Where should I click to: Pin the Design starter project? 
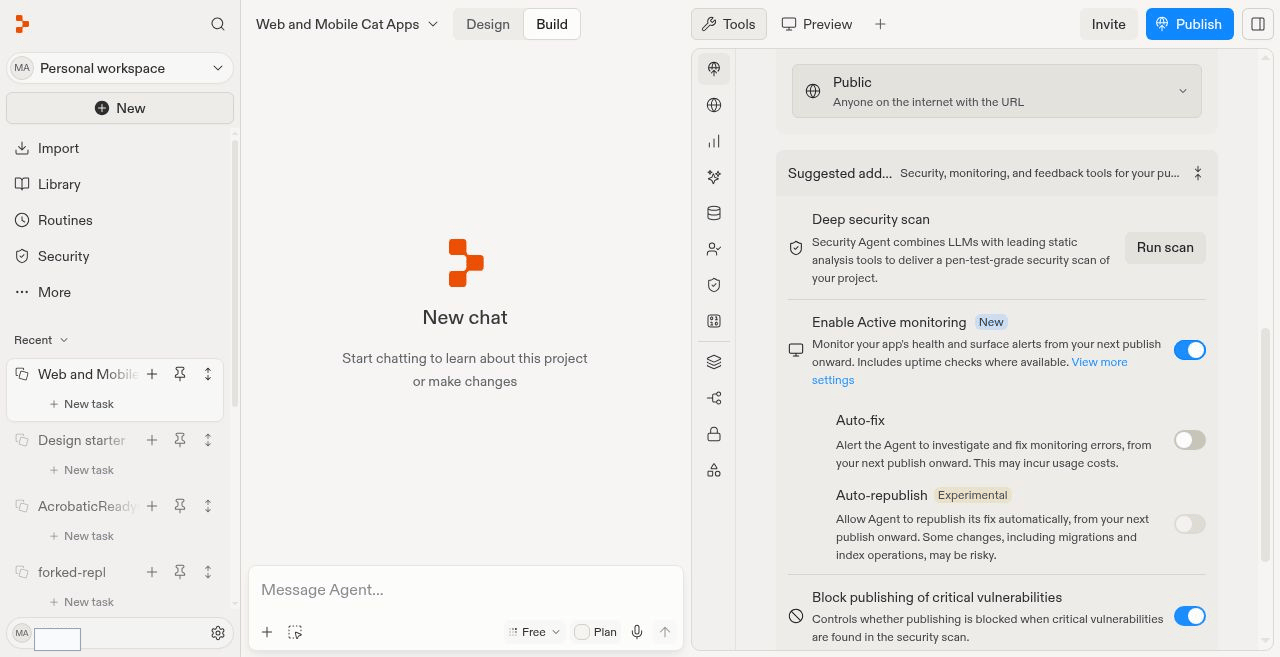[x=180, y=440]
